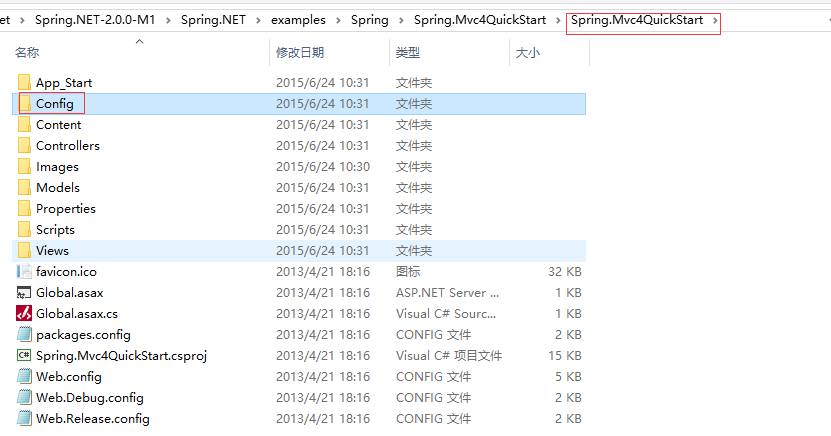Image resolution: width=831 pixels, height=436 pixels.
Task: Select the Web.Release.config file name
Action: [93, 419]
